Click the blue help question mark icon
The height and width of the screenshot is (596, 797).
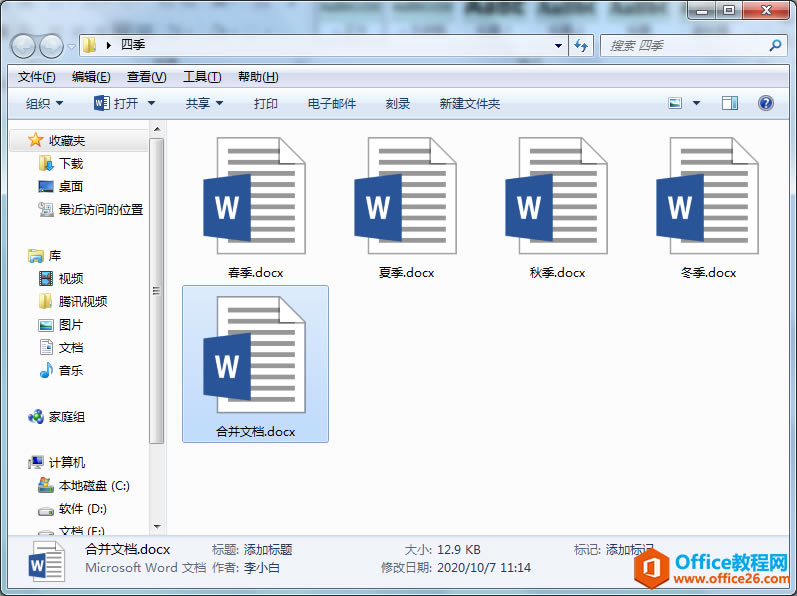[x=765, y=103]
